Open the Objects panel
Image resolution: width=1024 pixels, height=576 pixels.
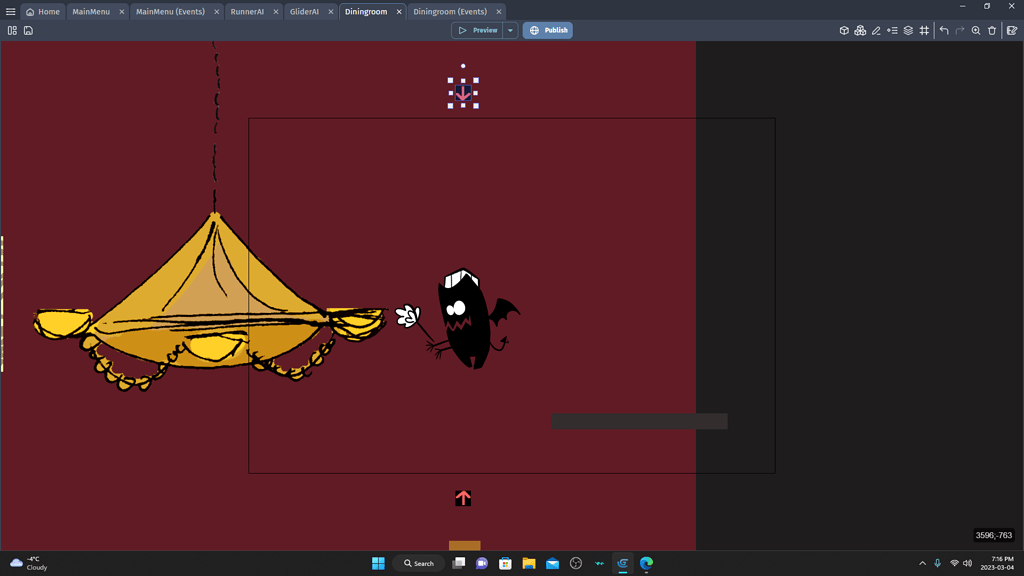[844, 30]
